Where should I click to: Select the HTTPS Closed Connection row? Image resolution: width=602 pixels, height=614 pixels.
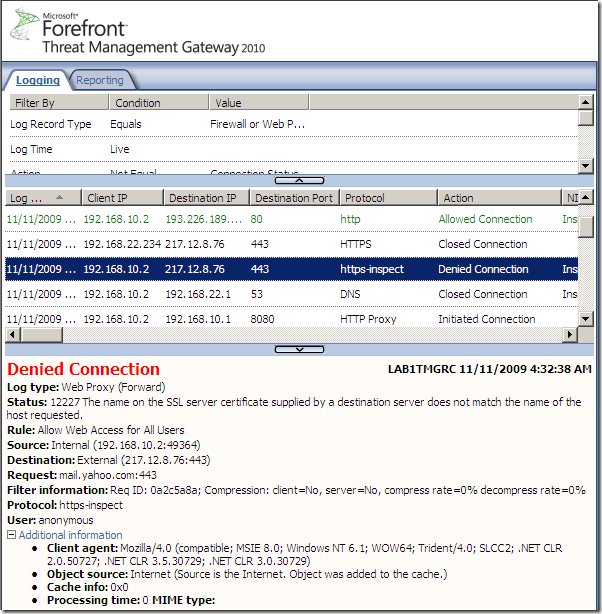point(291,244)
